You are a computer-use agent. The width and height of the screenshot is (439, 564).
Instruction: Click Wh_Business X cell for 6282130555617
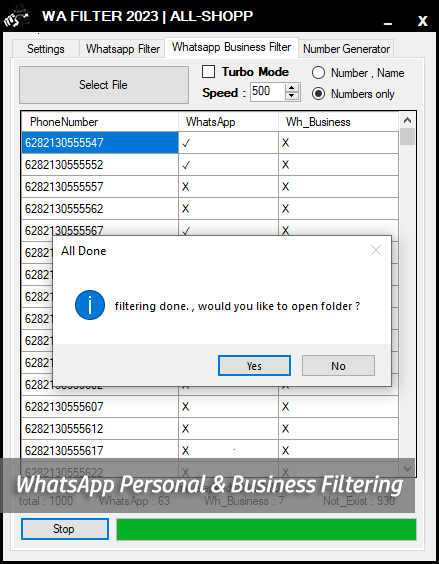click(x=338, y=451)
